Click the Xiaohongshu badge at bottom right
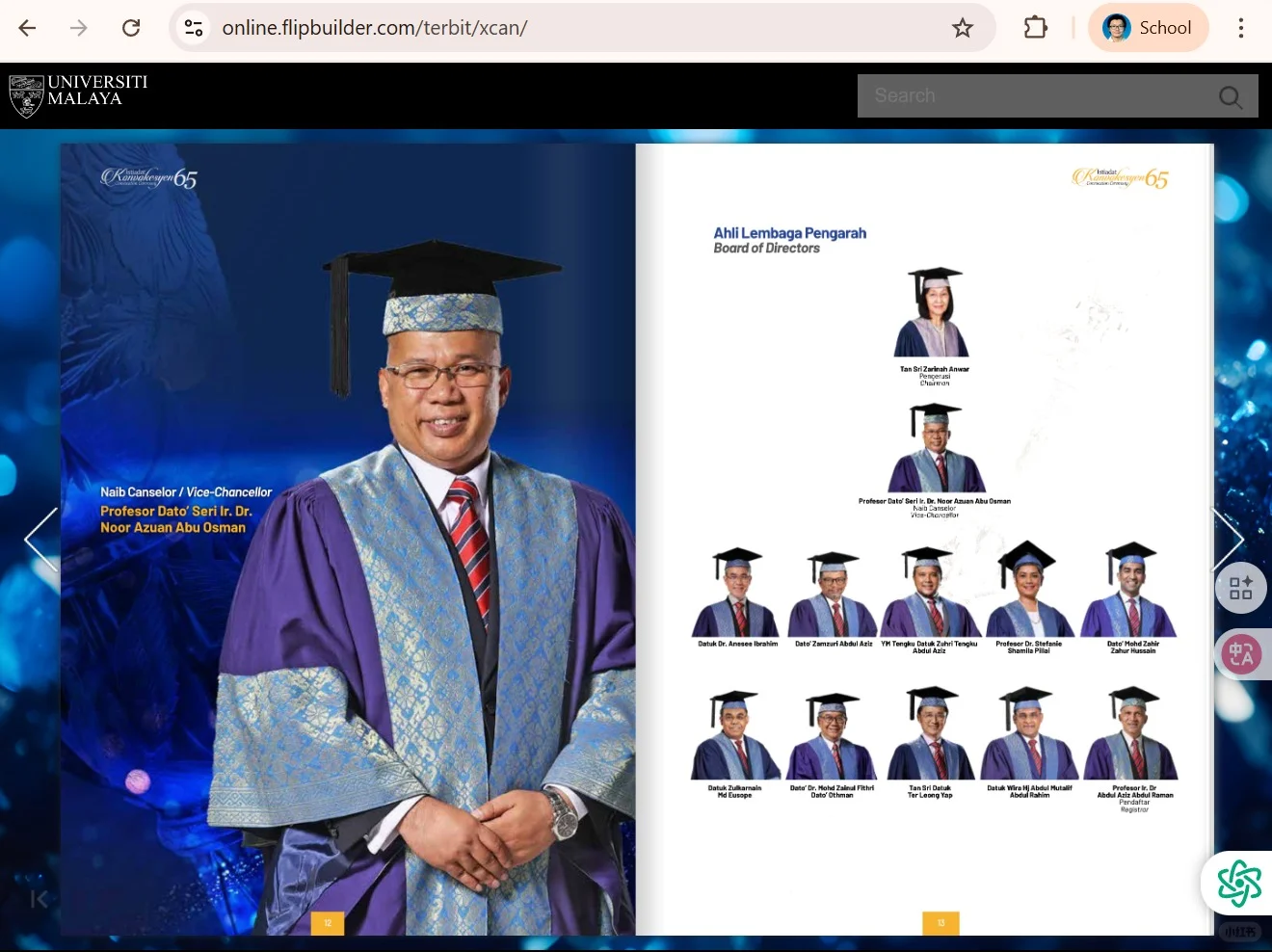 1238,931
